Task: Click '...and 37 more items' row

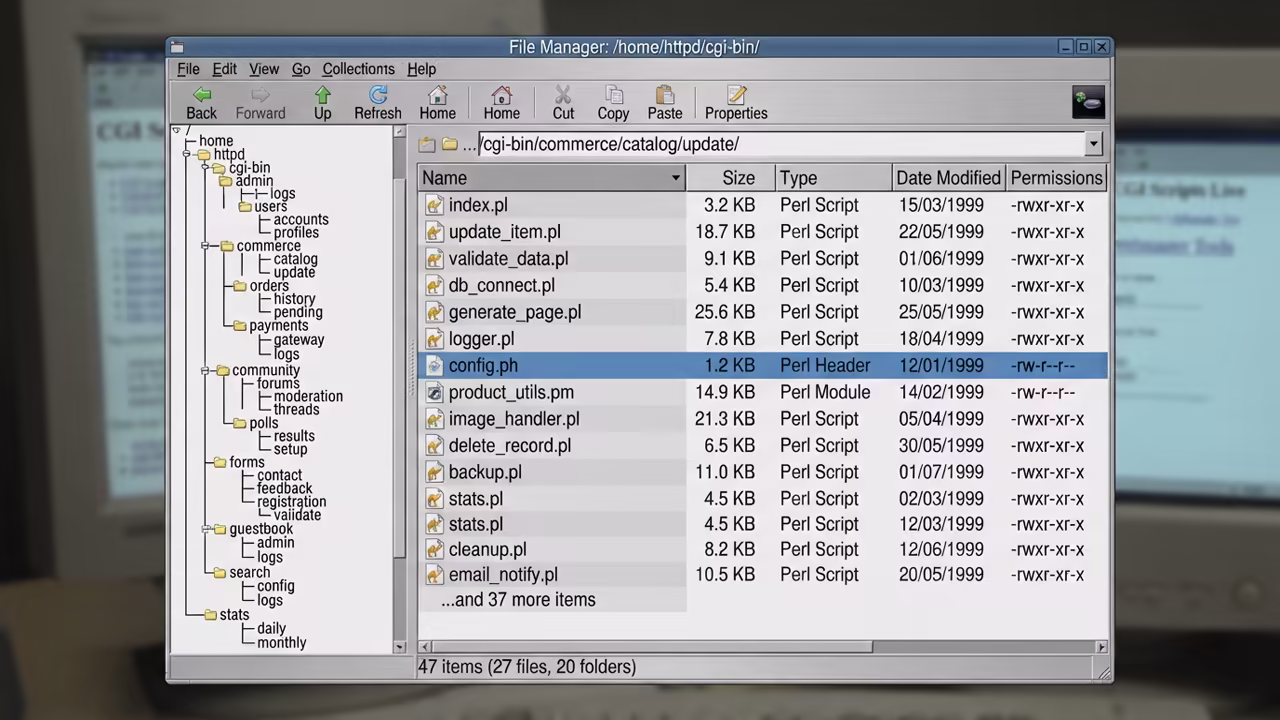Action: pos(518,600)
